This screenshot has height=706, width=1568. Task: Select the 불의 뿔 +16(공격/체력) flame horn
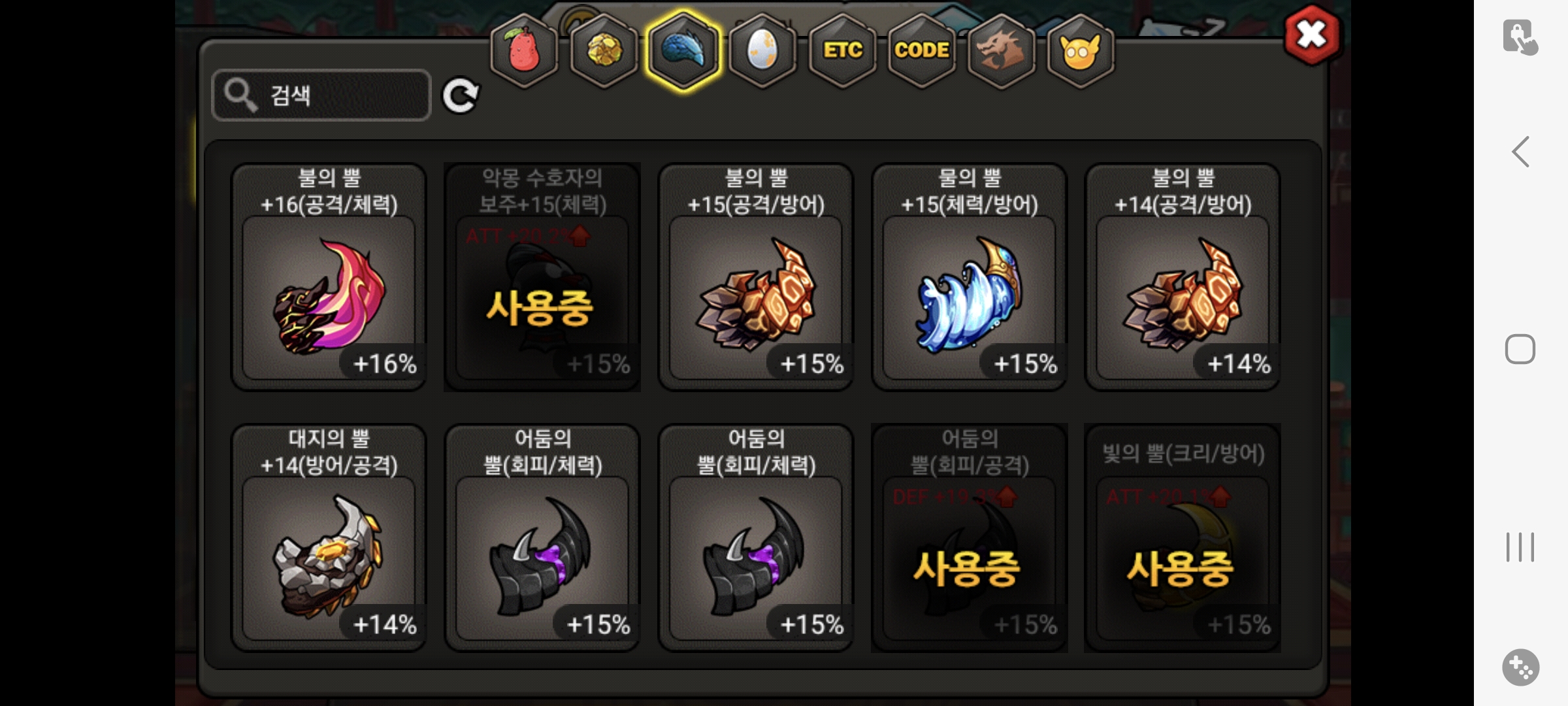click(329, 277)
